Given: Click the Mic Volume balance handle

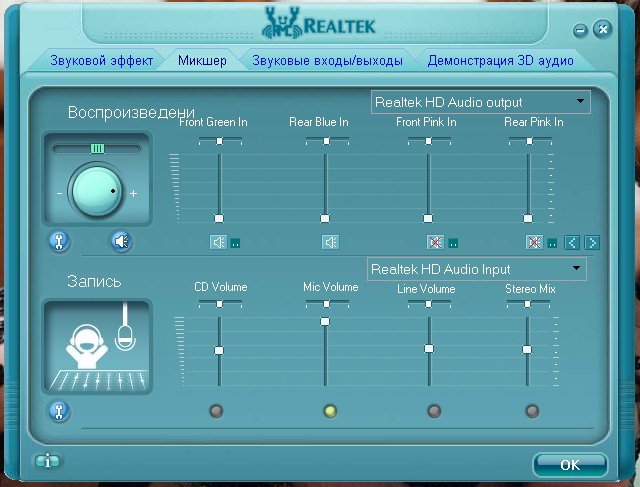Looking at the screenshot, I should pos(326,304).
